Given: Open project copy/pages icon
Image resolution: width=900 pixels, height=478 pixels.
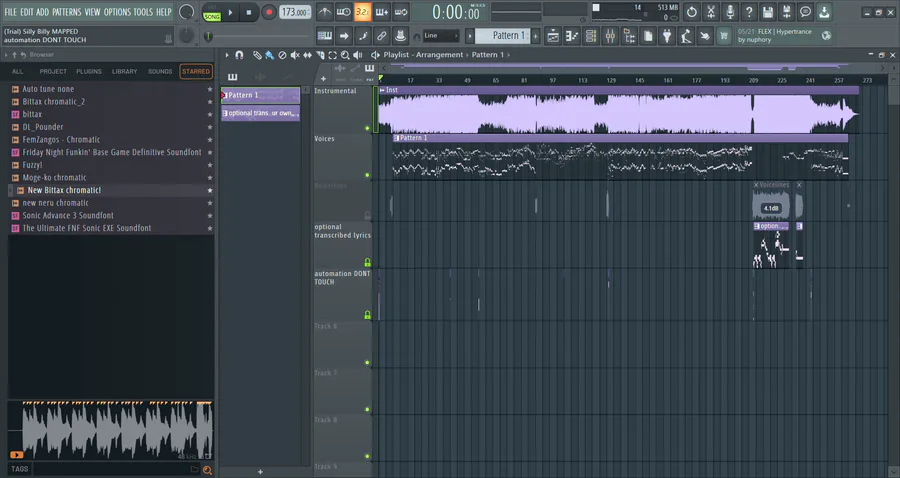Looking at the screenshot, I should tap(648, 36).
